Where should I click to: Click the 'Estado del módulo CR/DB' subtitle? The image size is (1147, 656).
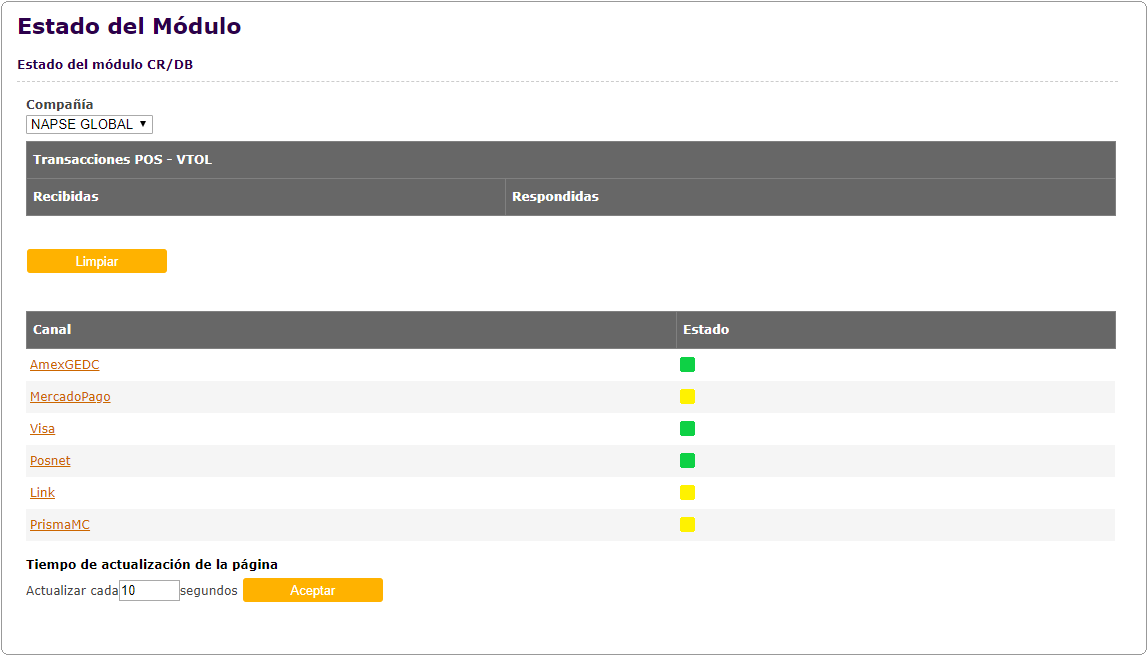(105, 64)
